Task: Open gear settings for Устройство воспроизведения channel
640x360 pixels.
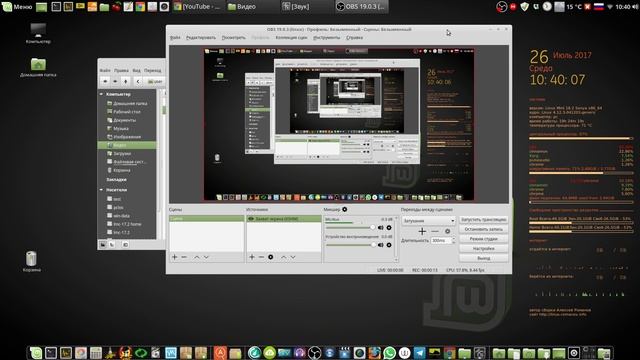Action: coord(389,245)
